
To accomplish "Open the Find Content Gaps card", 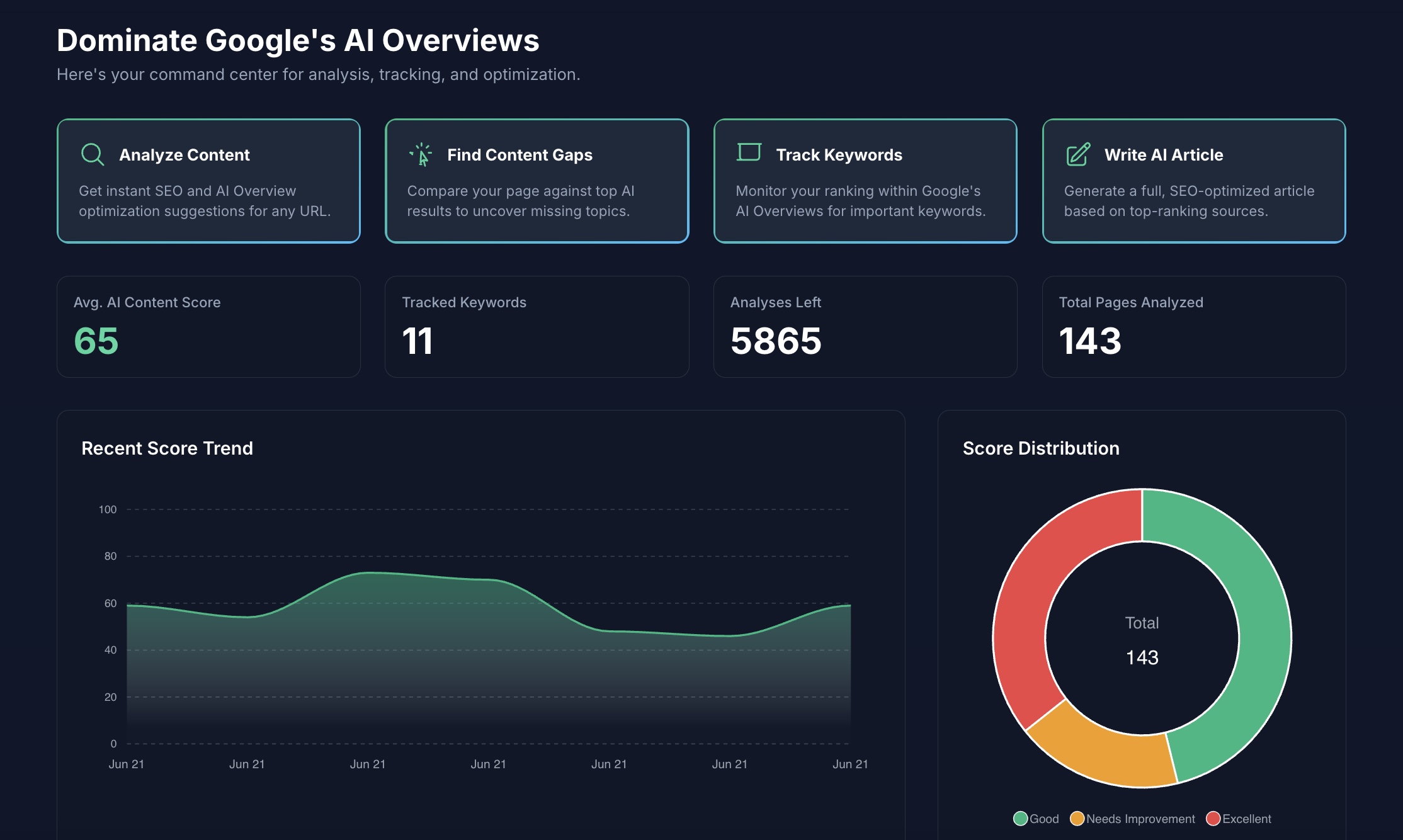I will 537,181.
